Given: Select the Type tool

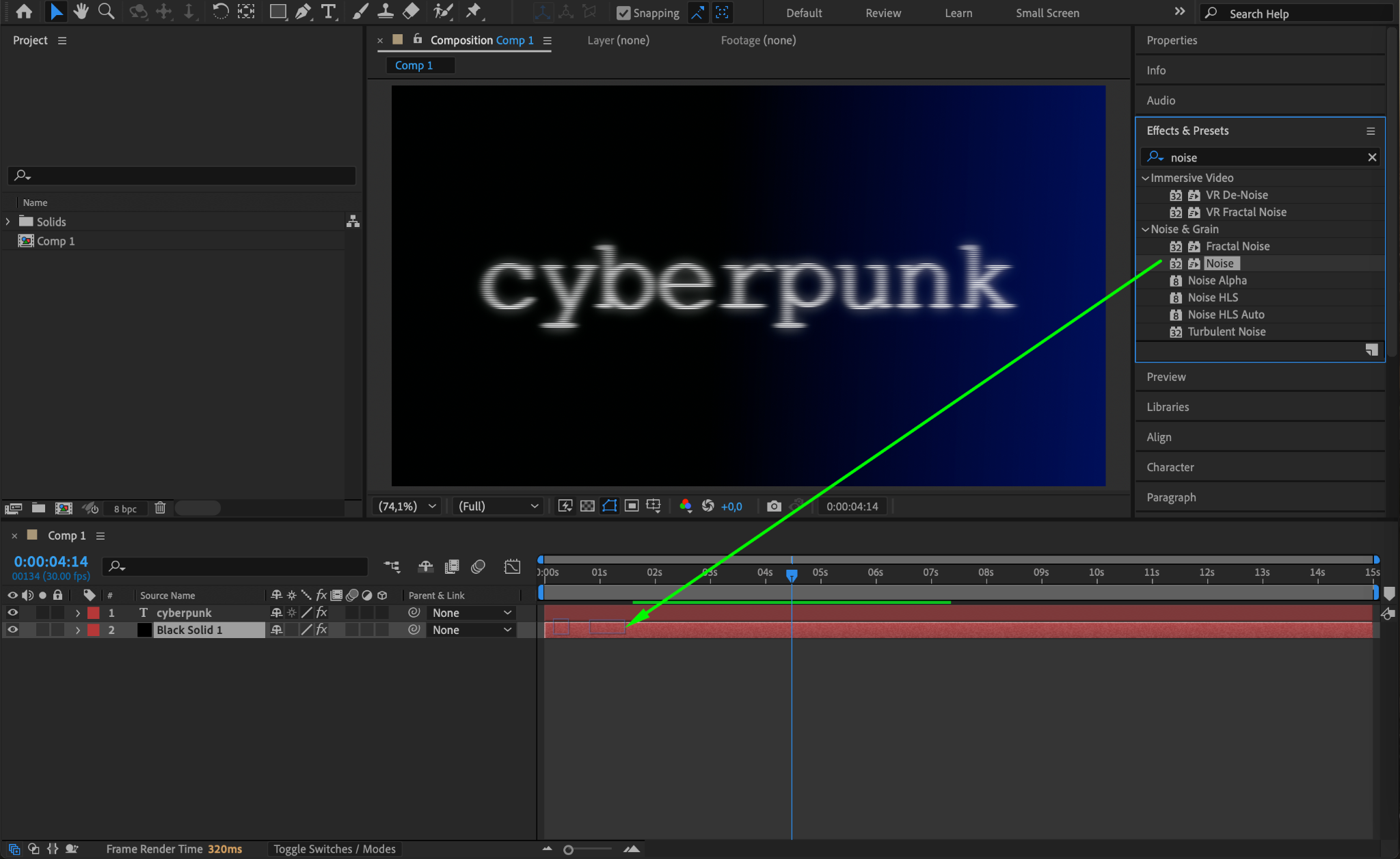Looking at the screenshot, I should (x=329, y=12).
